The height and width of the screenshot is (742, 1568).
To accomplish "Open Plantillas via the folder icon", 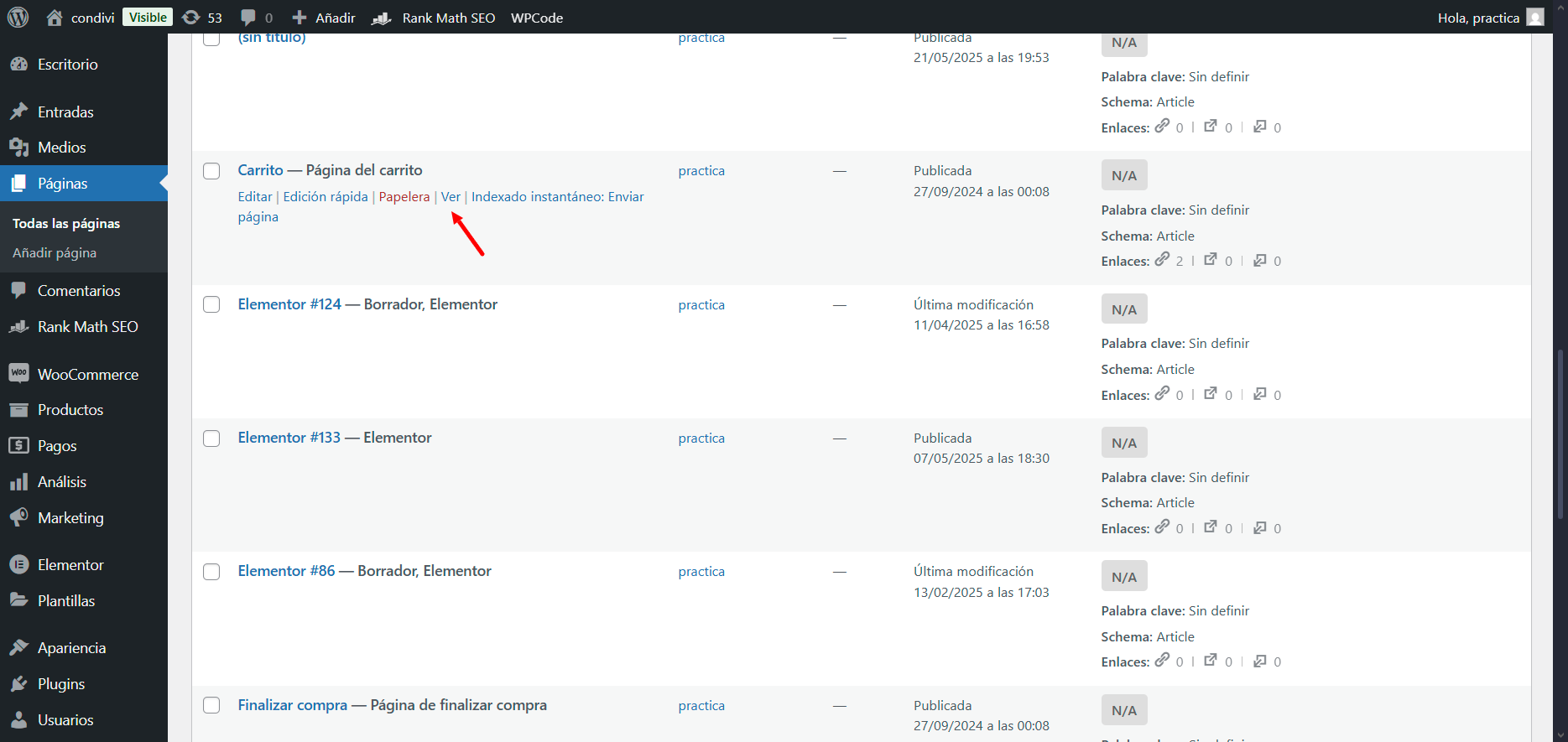I will (x=18, y=600).
